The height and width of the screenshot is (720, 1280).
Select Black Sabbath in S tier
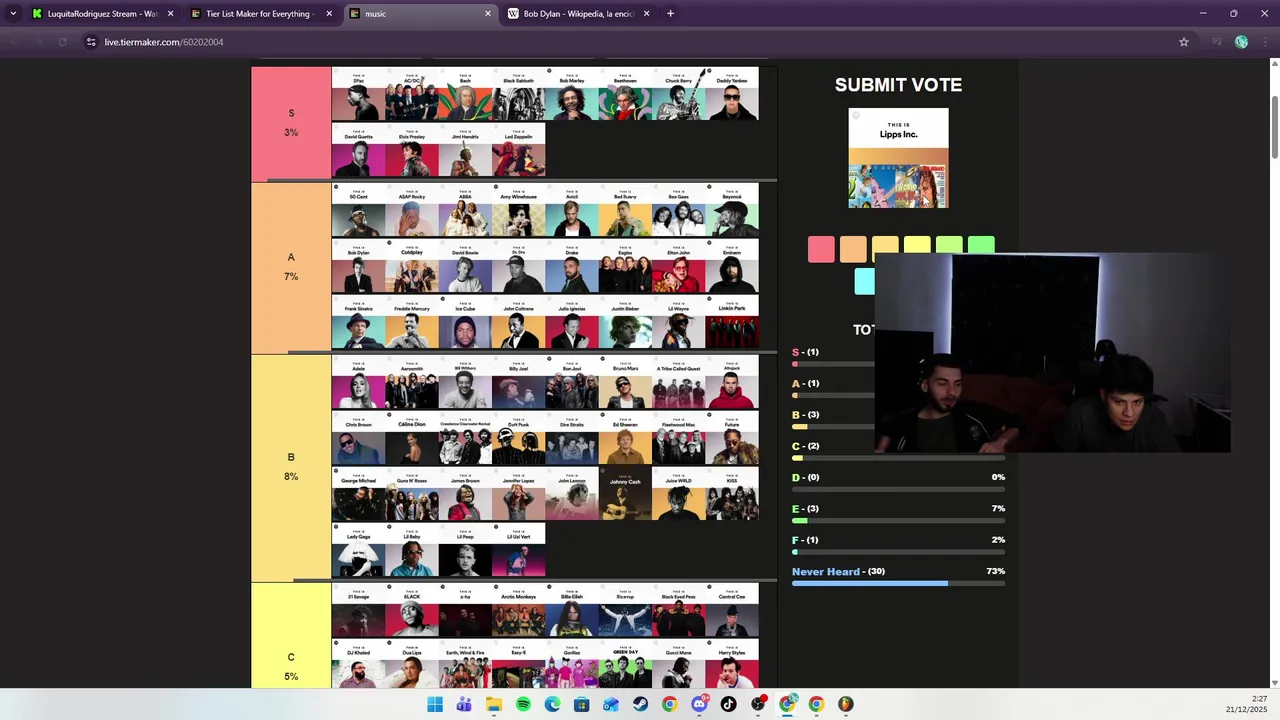click(x=518, y=94)
